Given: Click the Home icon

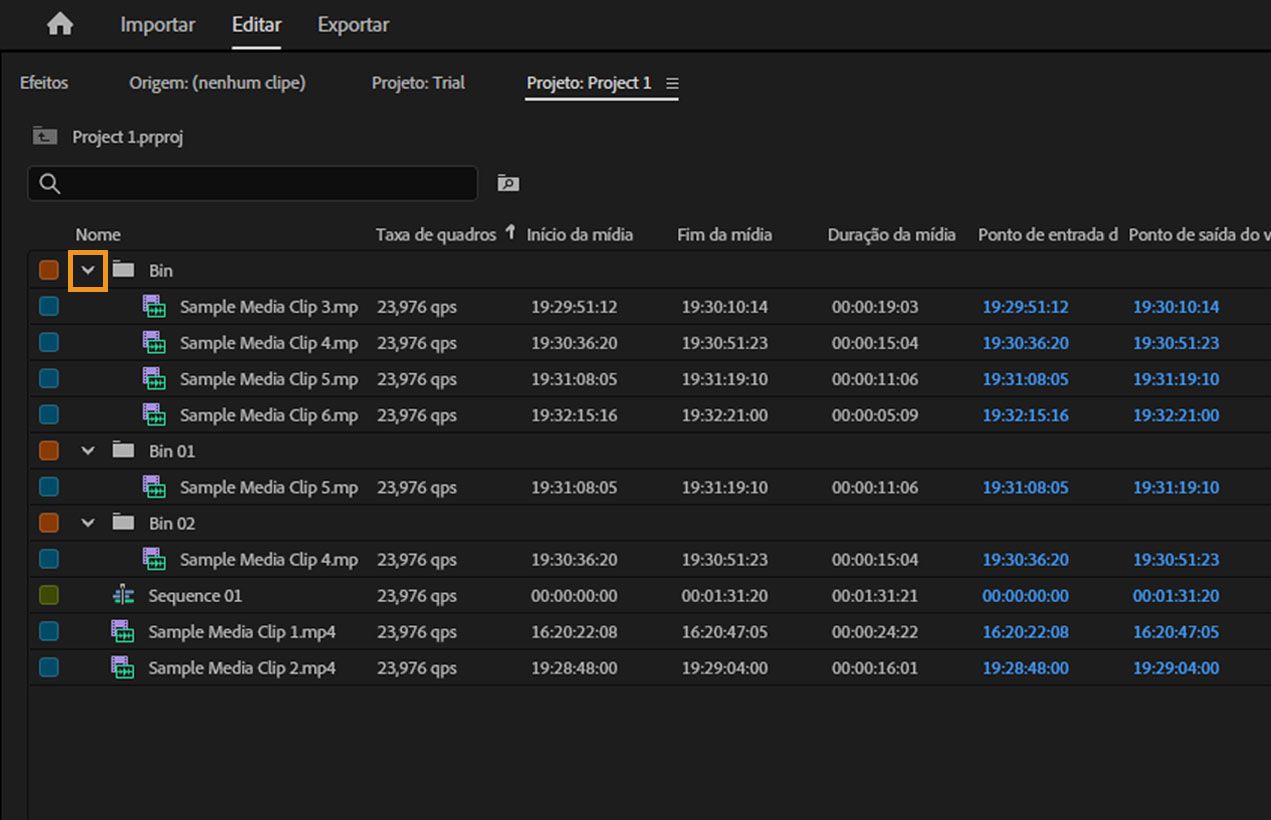Looking at the screenshot, I should [60, 25].
